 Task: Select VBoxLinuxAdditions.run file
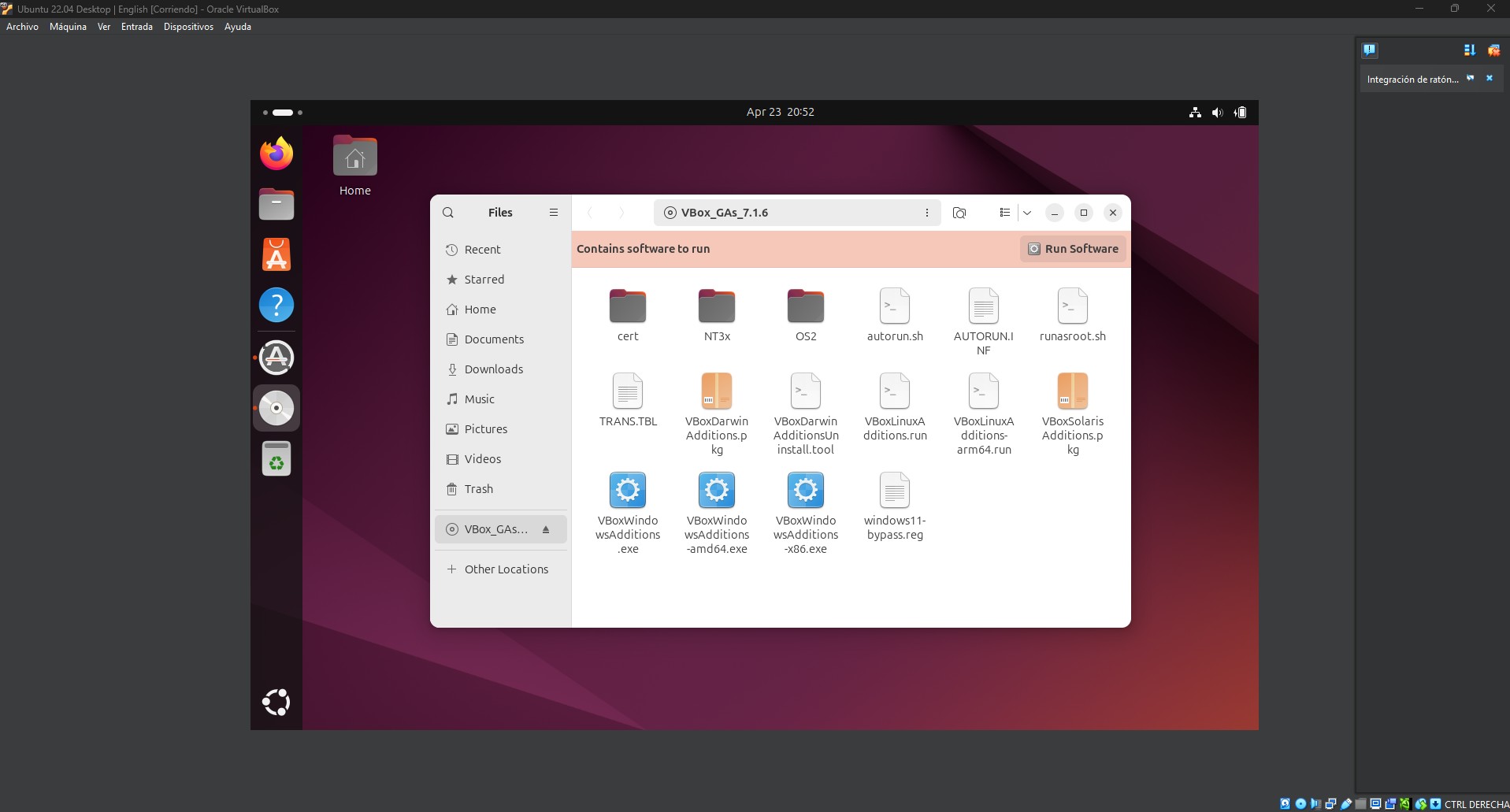(x=895, y=406)
